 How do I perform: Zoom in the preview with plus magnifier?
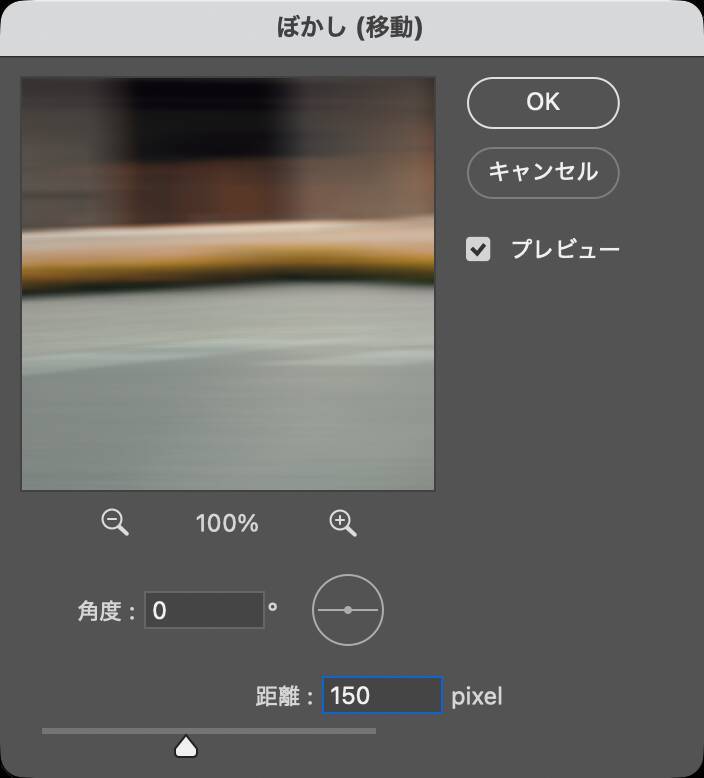(343, 524)
